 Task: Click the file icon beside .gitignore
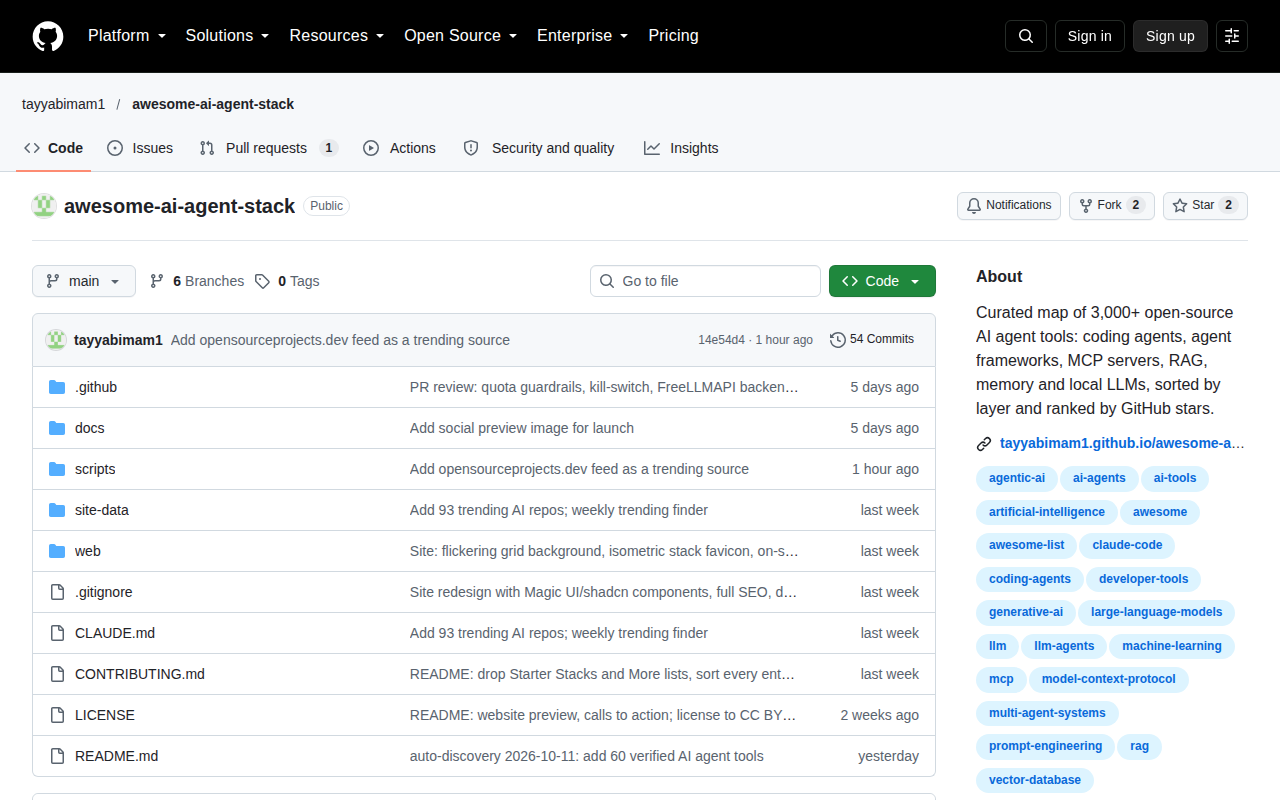coord(57,592)
